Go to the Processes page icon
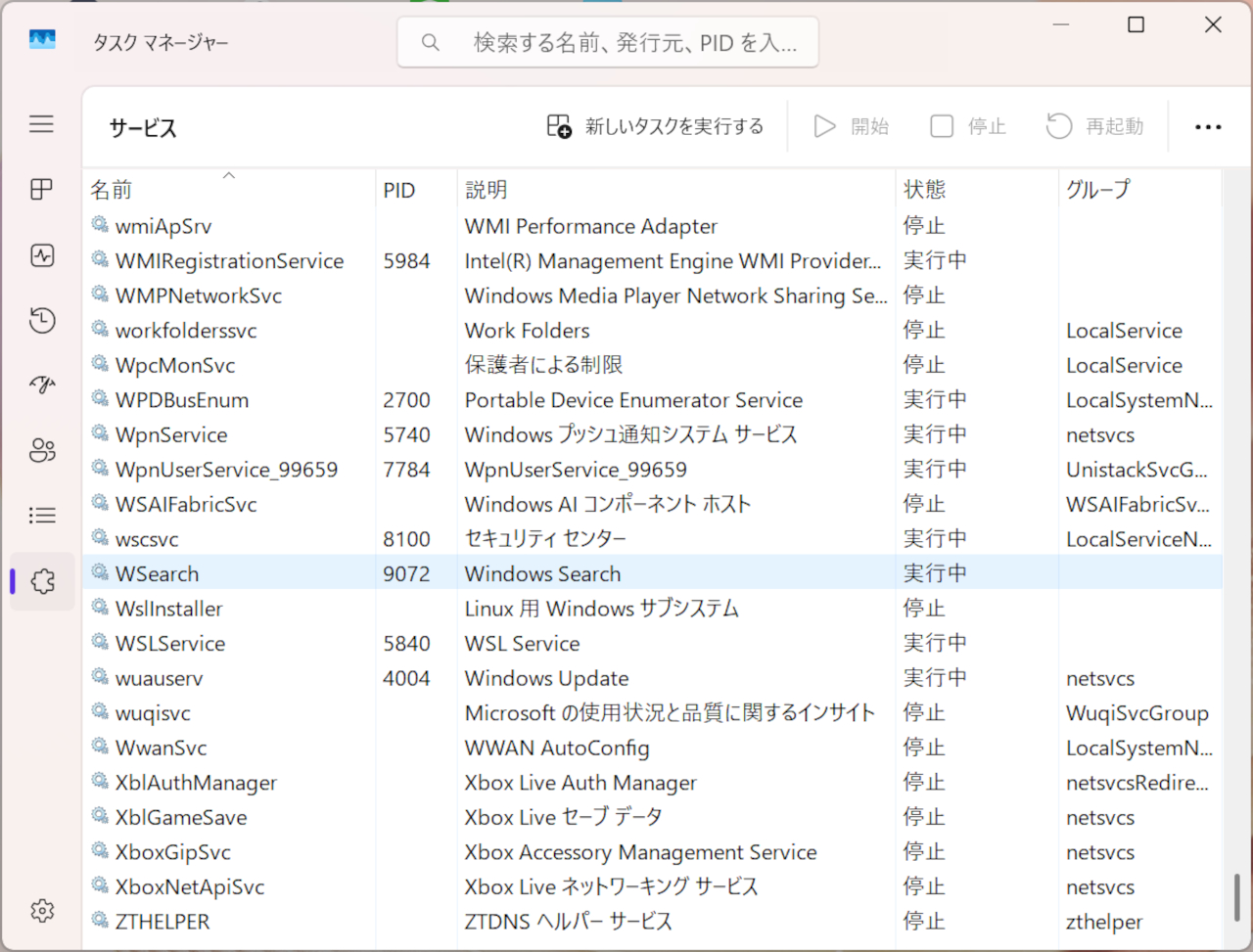Image resolution: width=1253 pixels, height=952 pixels. coord(41,190)
